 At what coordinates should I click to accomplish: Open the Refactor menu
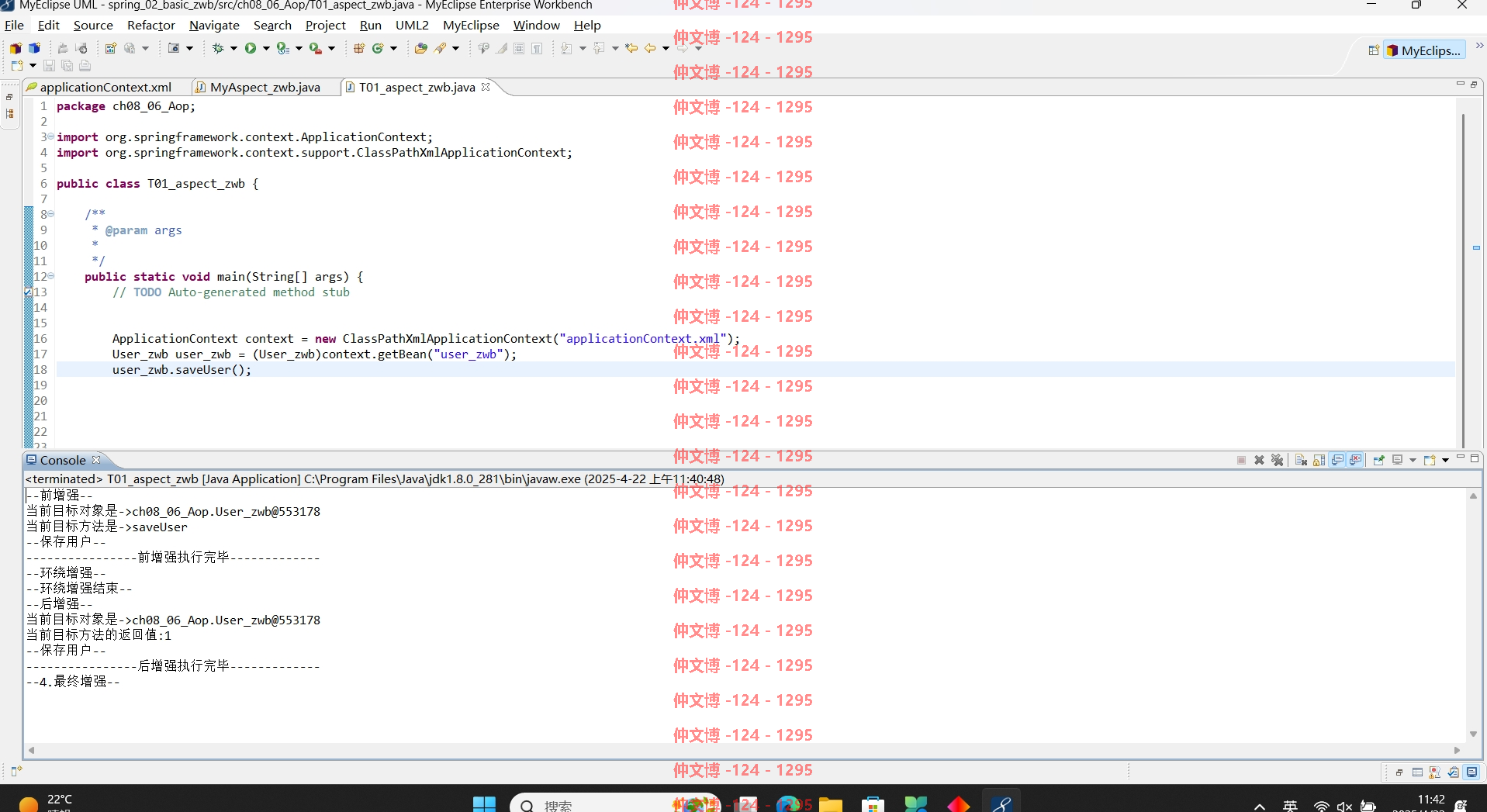[x=151, y=26]
